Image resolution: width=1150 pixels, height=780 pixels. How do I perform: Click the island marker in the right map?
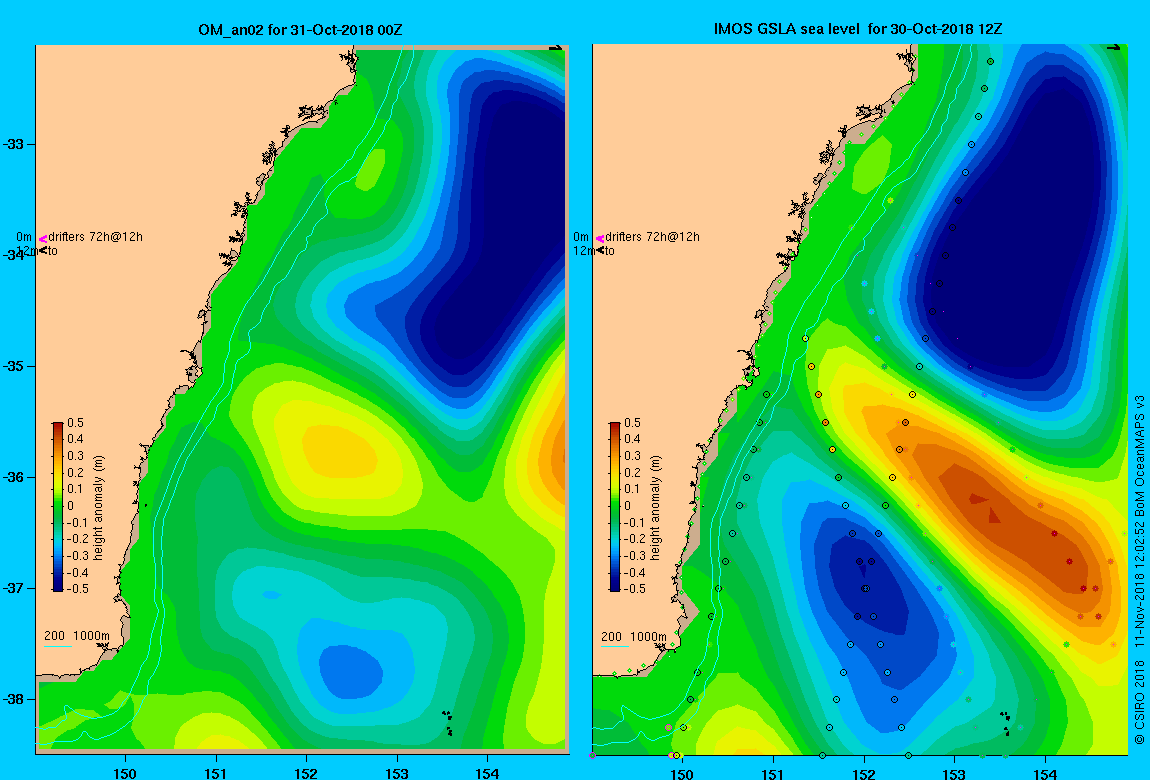tap(1005, 722)
